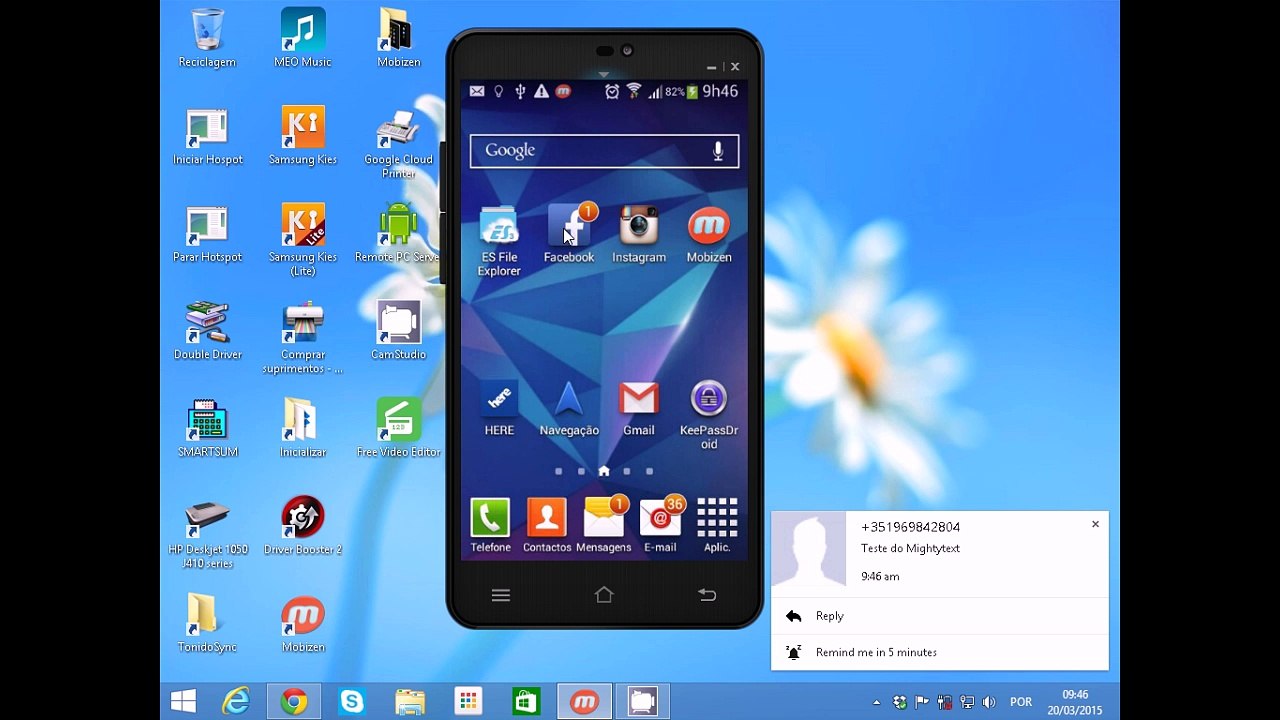1280x720 pixels.
Task: Open the Telefone dialer app
Action: 490,525
